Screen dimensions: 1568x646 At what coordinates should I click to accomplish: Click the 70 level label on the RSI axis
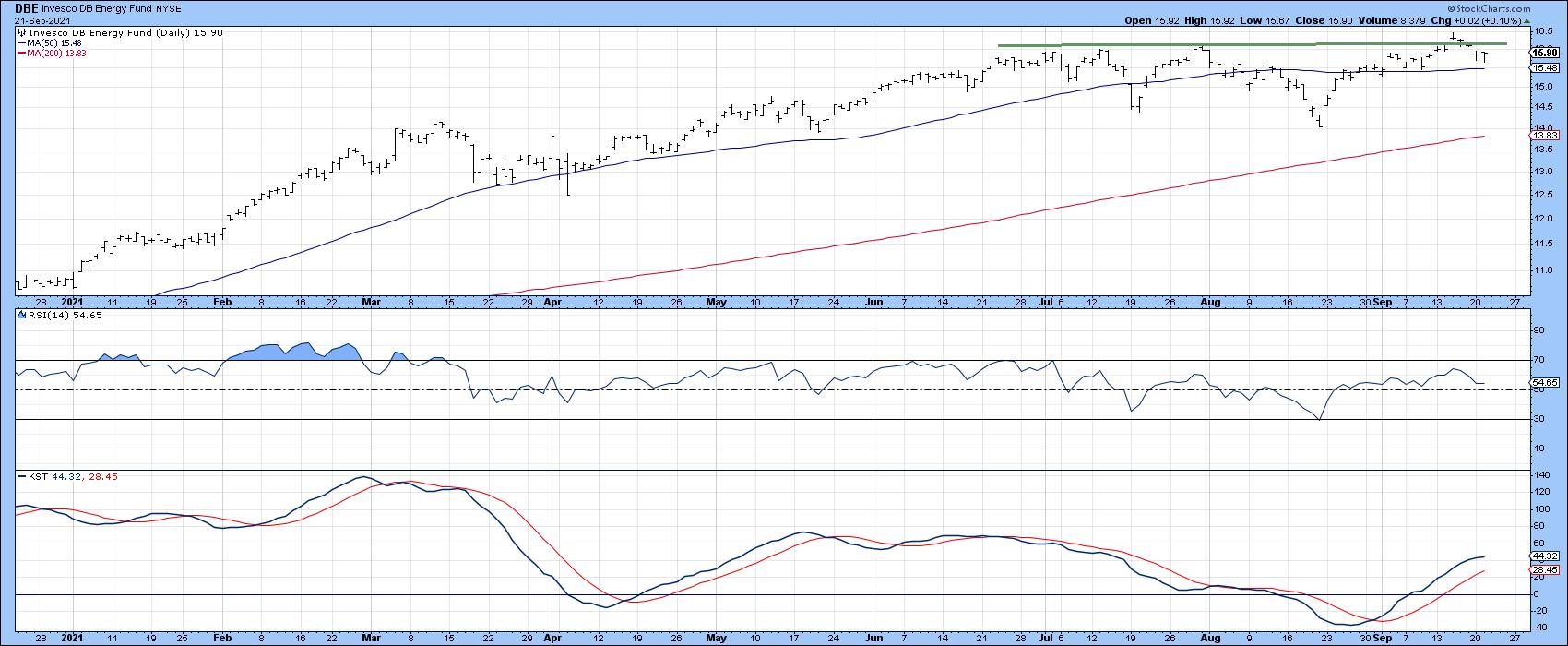coord(1538,360)
